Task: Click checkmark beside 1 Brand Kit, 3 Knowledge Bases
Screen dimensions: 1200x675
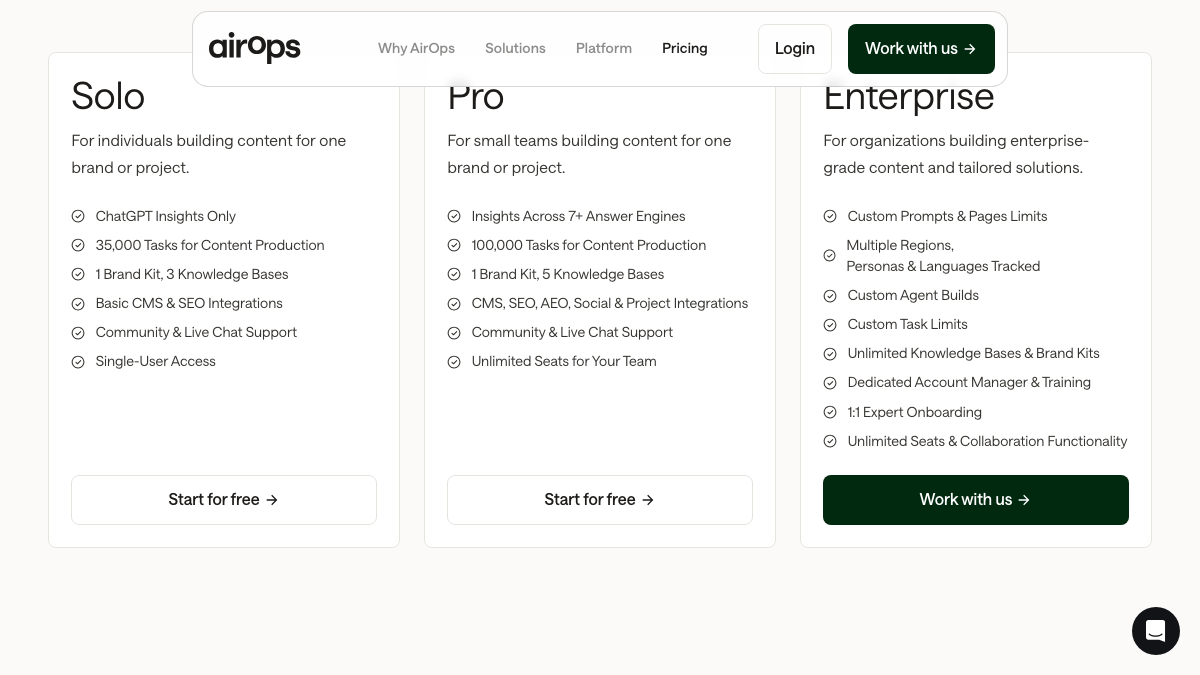Action: coord(78,274)
